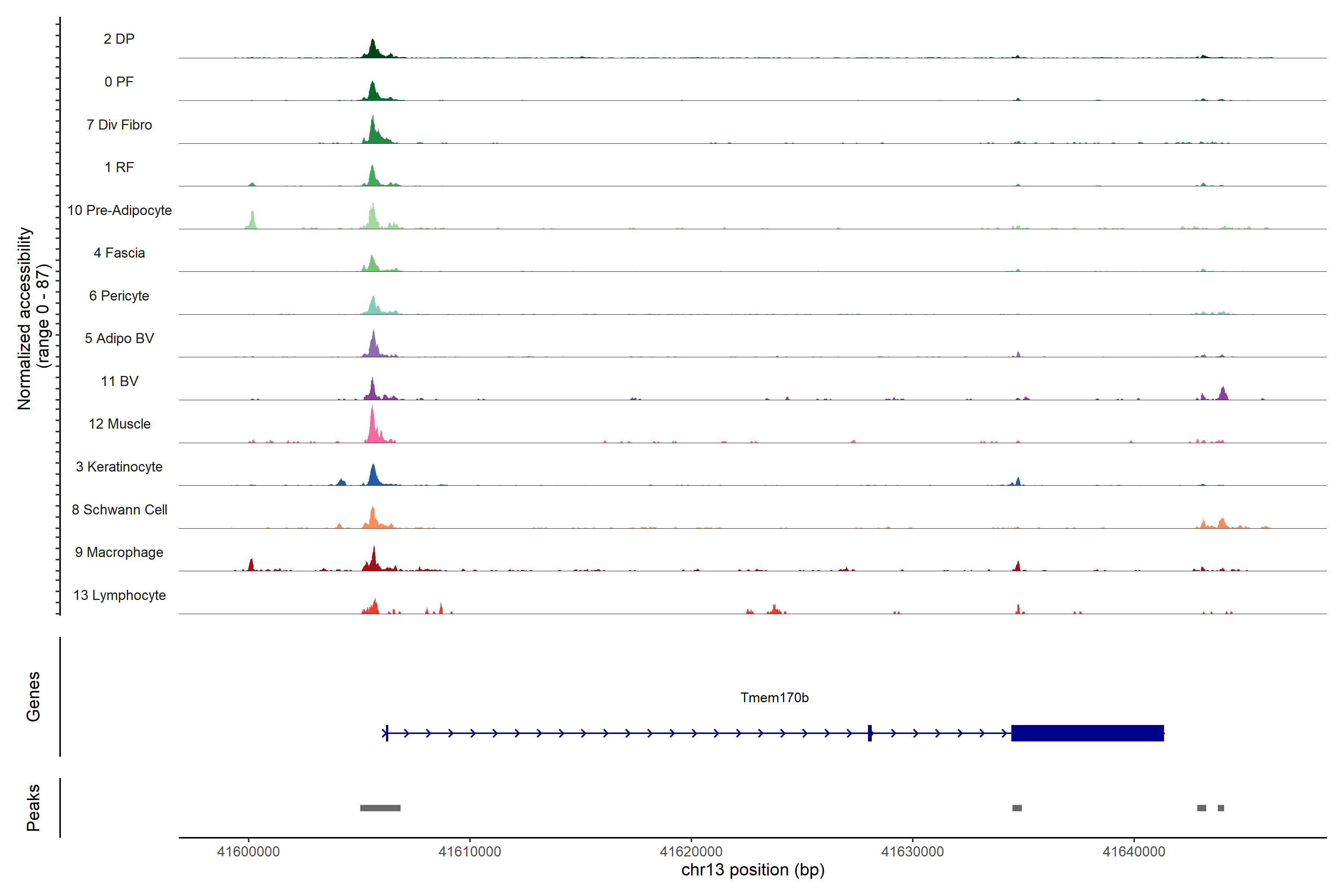Click the 13 Lymphocyte track label
1344x896 pixels.
coord(119,595)
